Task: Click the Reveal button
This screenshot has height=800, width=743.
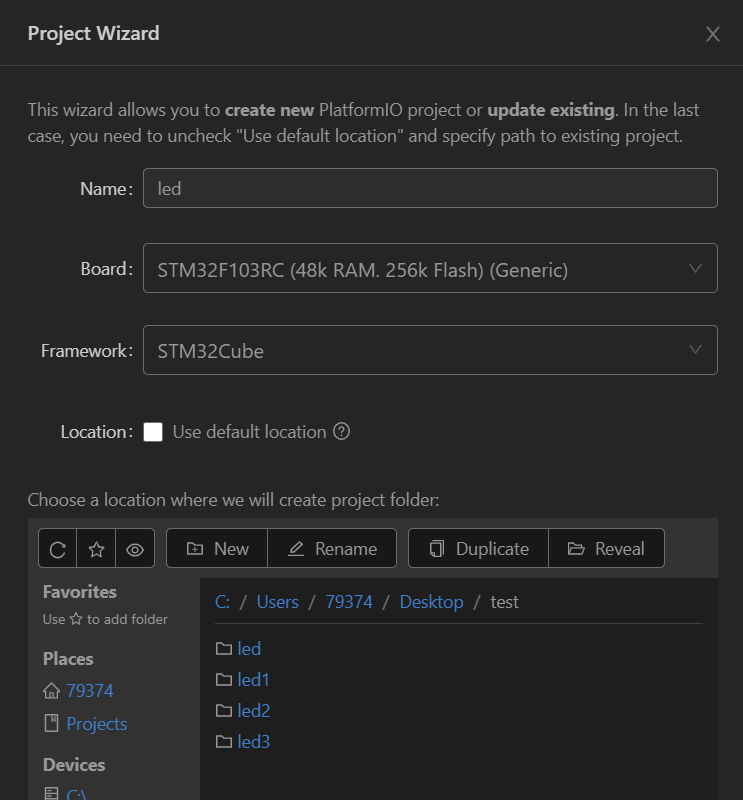Action: coord(606,548)
